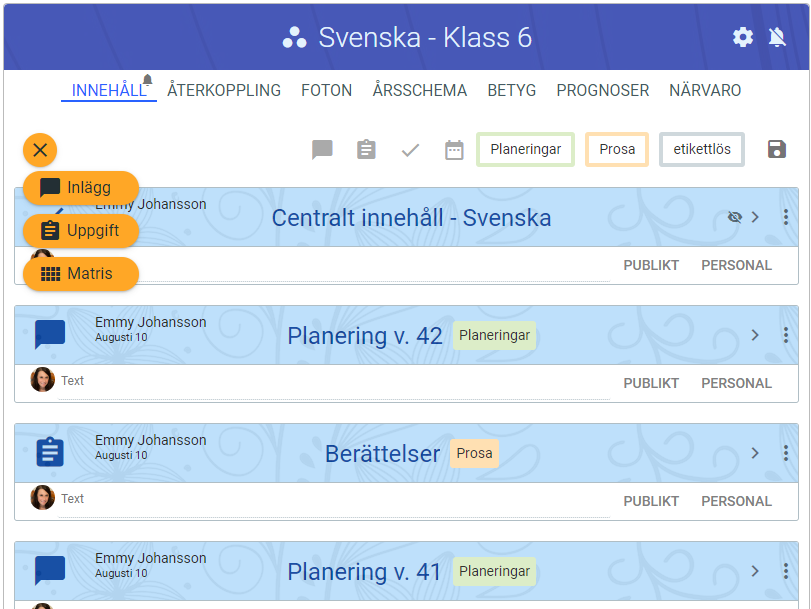The image size is (811, 609).
Task: Expand the Planering v. 42 post
Action: click(755, 335)
